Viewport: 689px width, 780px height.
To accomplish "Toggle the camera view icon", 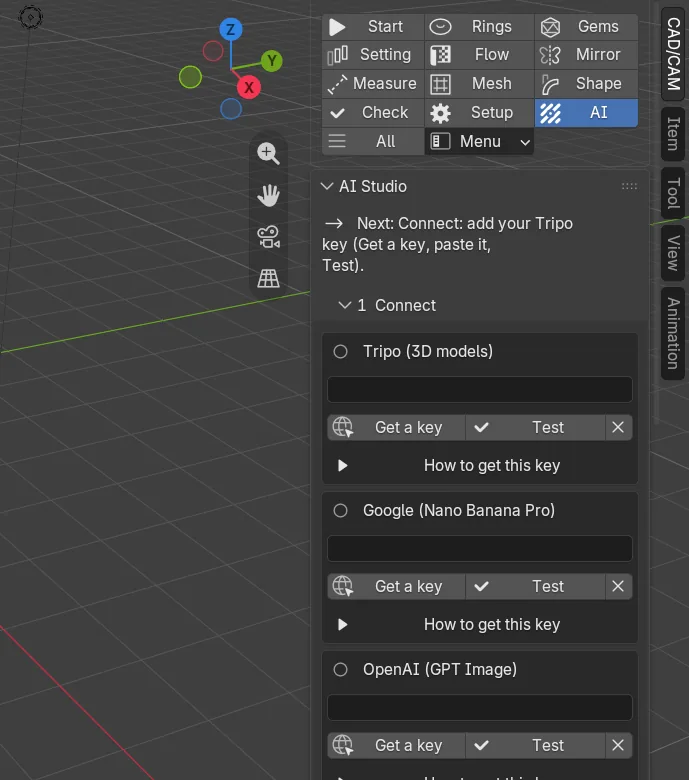I will tap(268, 237).
